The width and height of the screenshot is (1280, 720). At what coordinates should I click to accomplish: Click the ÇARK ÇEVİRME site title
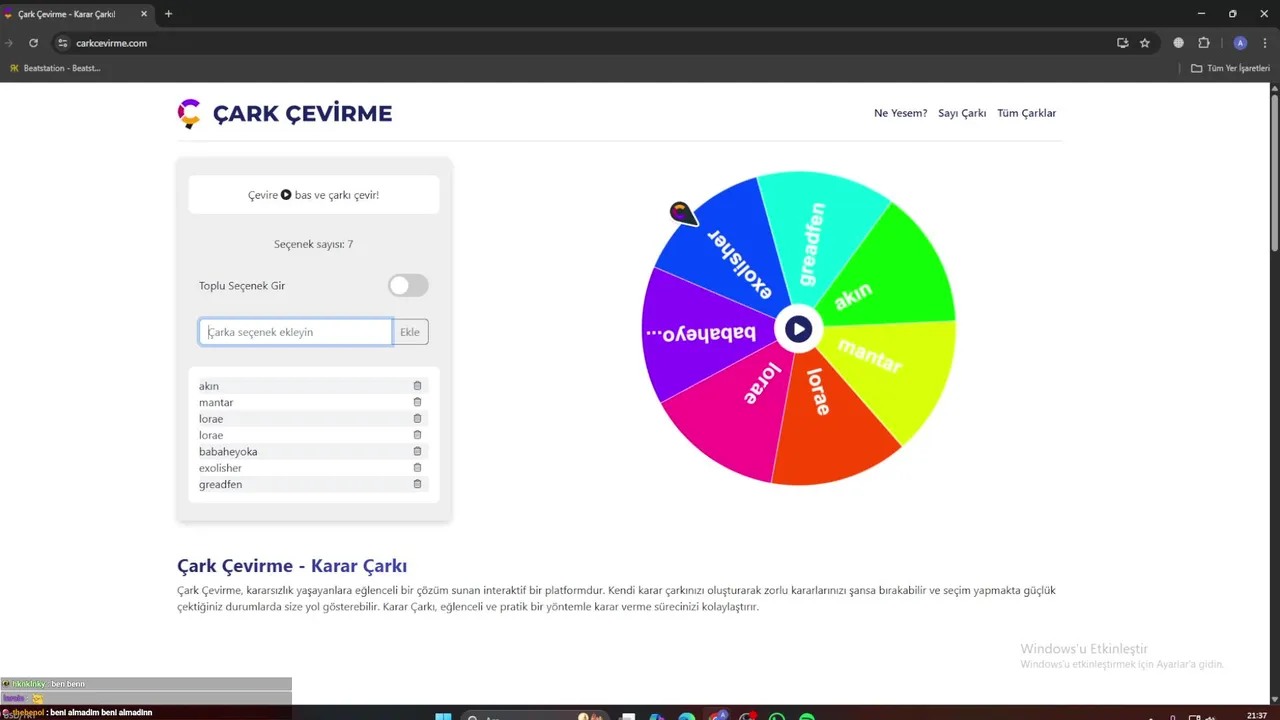302,113
